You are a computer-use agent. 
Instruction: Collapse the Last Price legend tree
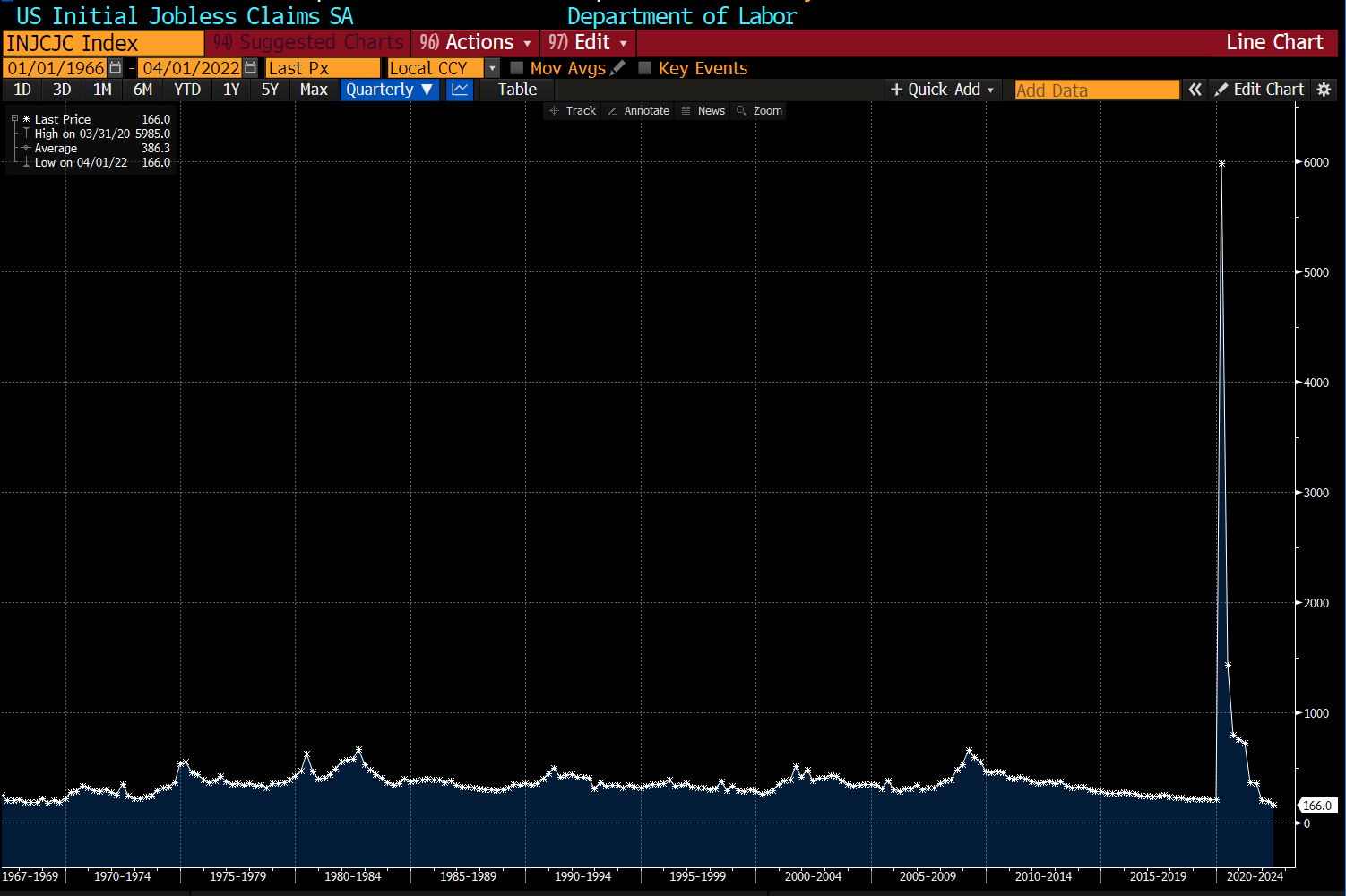(x=14, y=119)
